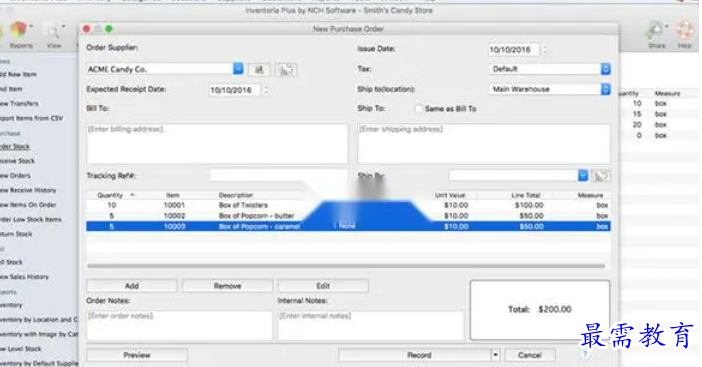This screenshot has width=702, height=367.
Task: Click the View toolbar icon in the main window
Action: [x=54, y=36]
